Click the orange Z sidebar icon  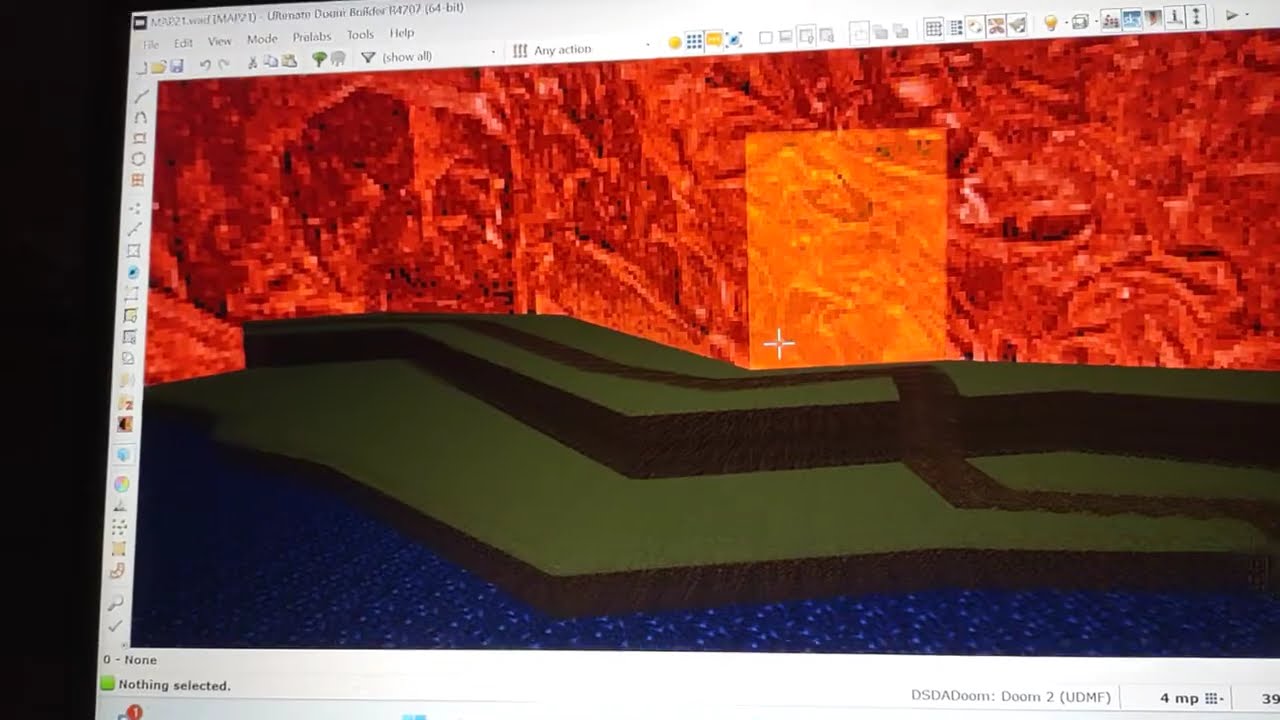127,404
